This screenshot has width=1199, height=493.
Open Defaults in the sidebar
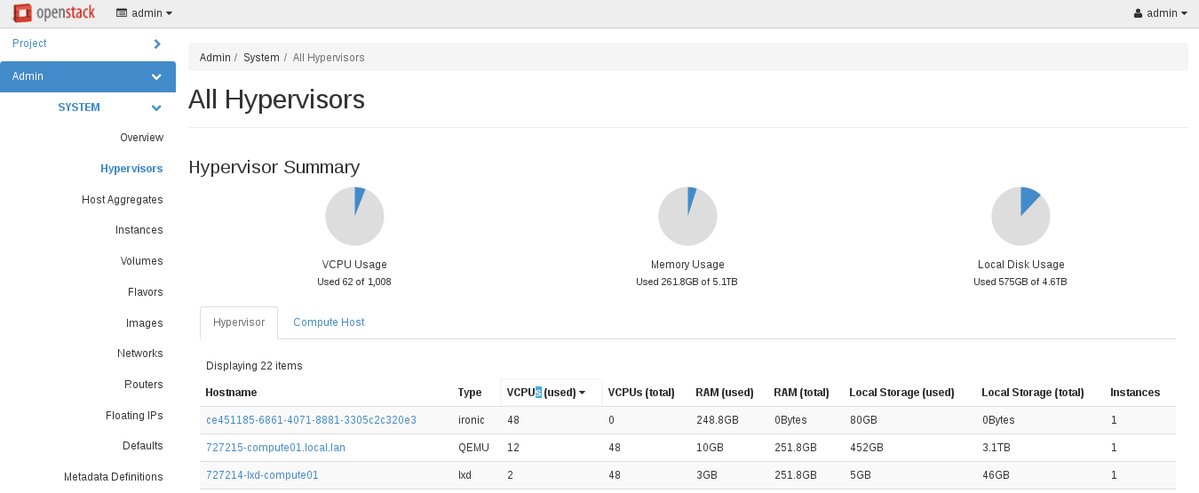tap(143, 446)
